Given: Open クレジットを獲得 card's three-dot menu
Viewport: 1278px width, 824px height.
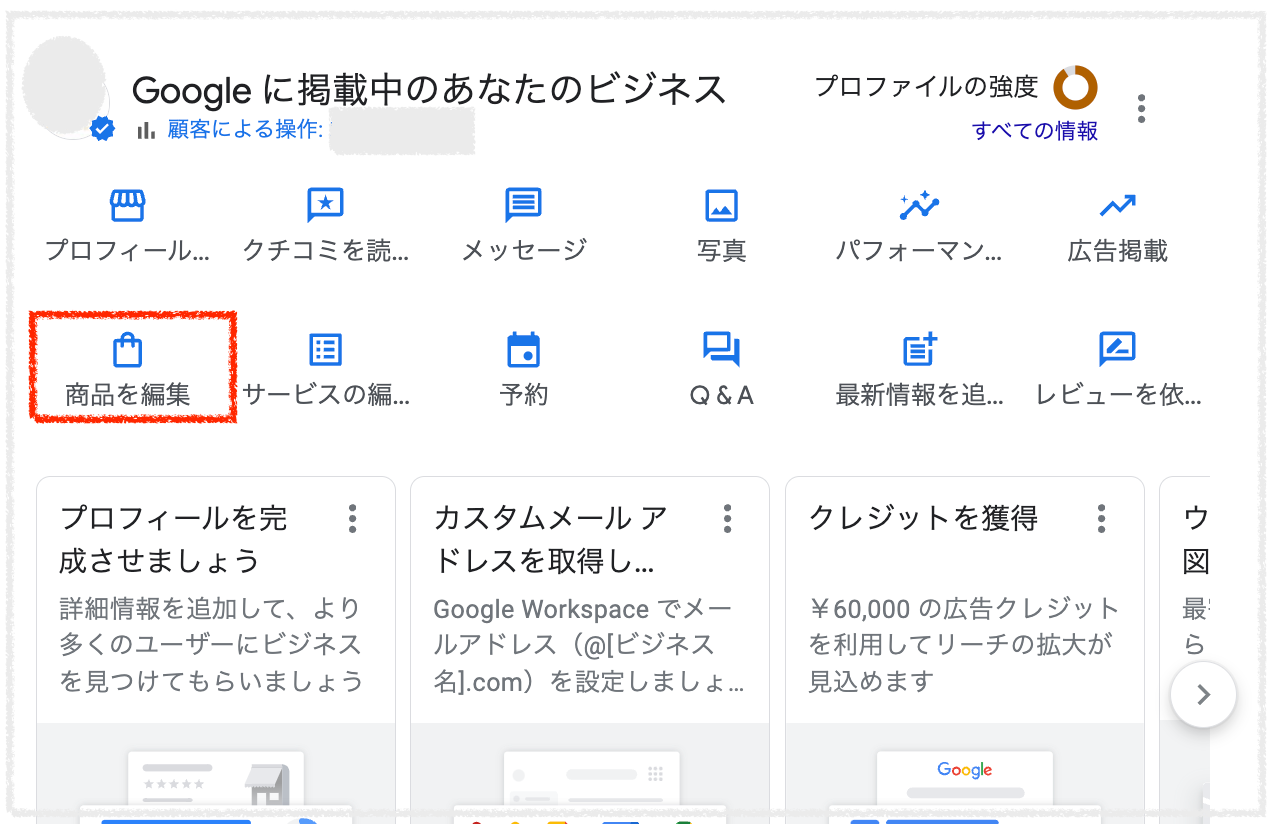Looking at the screenshot, I should [x=1100, y=519].
